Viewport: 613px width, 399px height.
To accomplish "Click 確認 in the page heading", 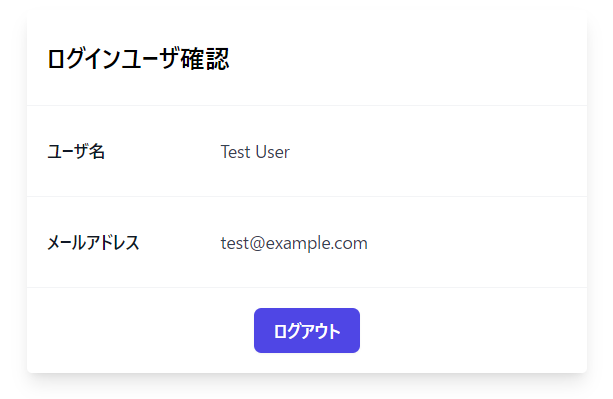I will (x=204, y=59).
